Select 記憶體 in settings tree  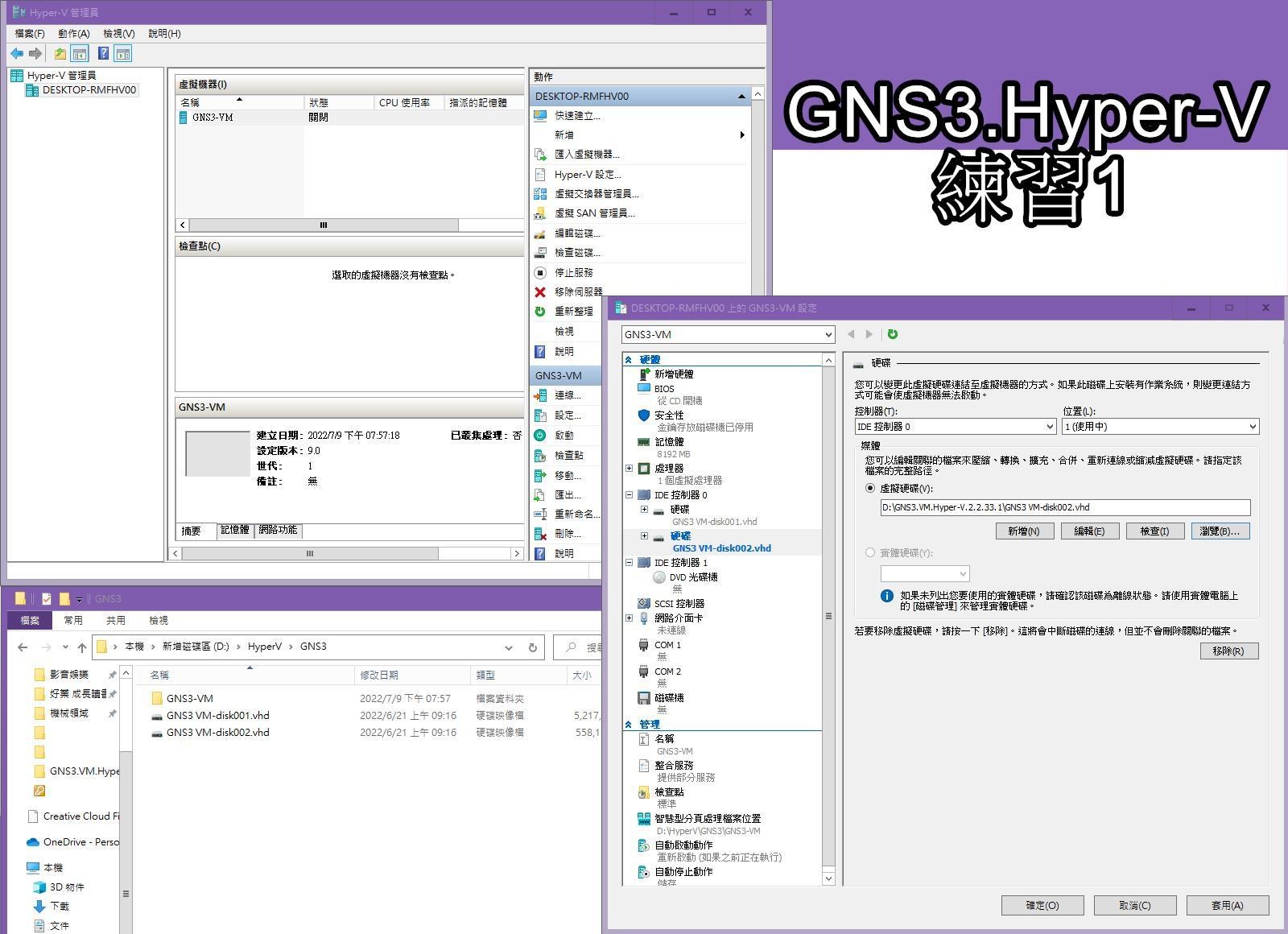[x=669, y=442]
